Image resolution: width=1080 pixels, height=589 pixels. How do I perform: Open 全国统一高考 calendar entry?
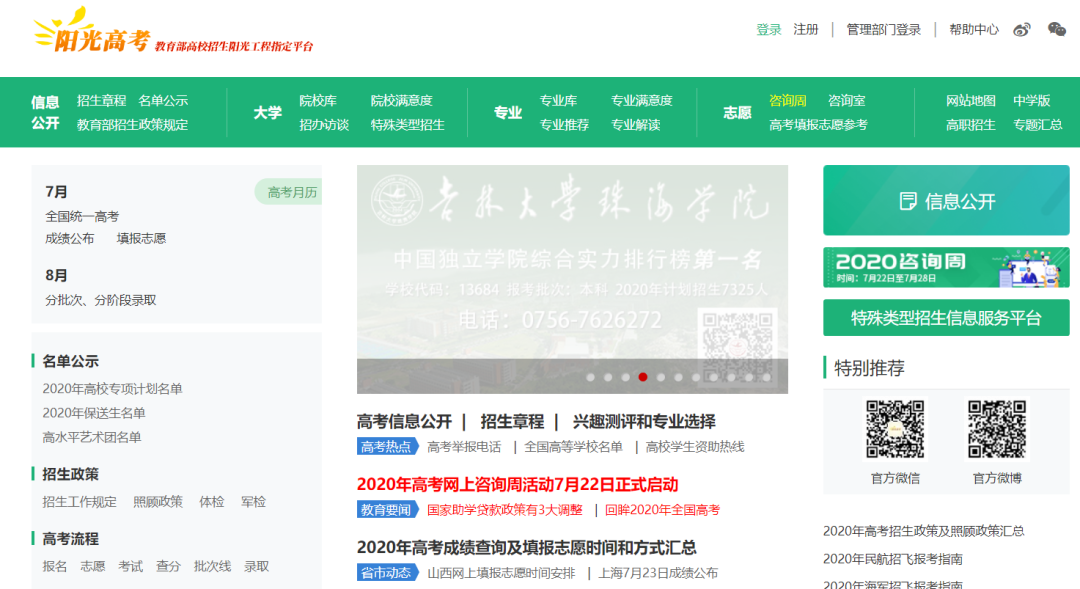pos(82,216)
